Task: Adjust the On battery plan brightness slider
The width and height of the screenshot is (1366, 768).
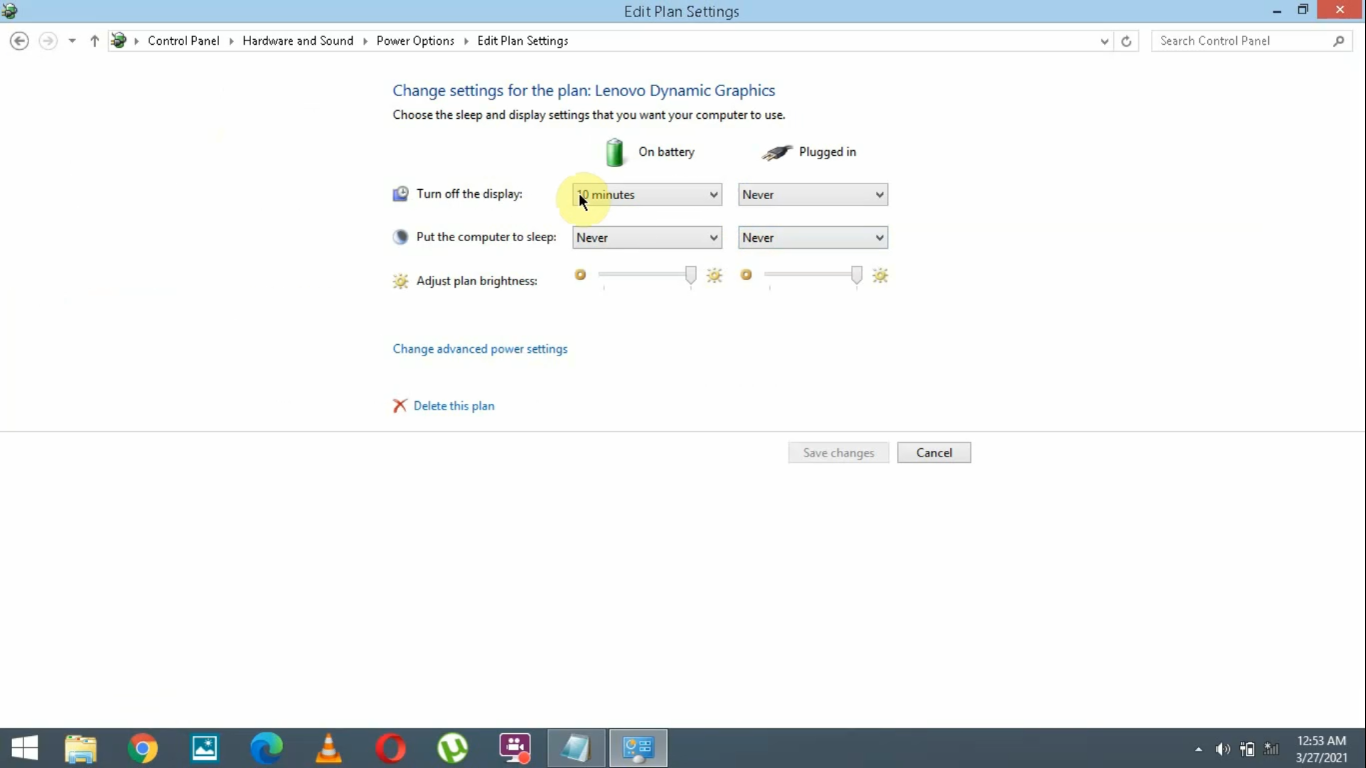Action: pyautogui.click(x=690, y=275)
